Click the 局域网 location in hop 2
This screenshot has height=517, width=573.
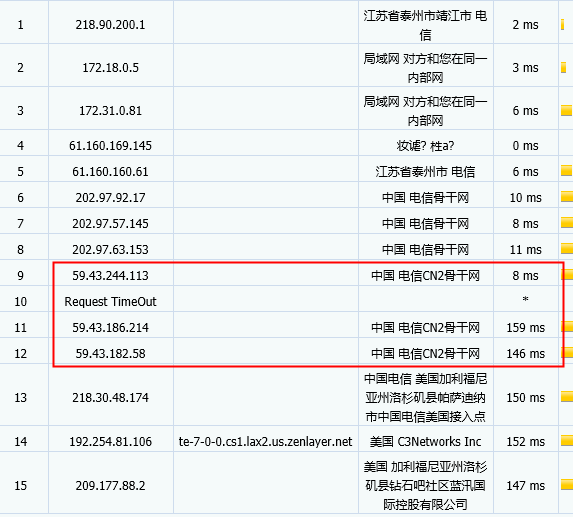tap(425, 68)
